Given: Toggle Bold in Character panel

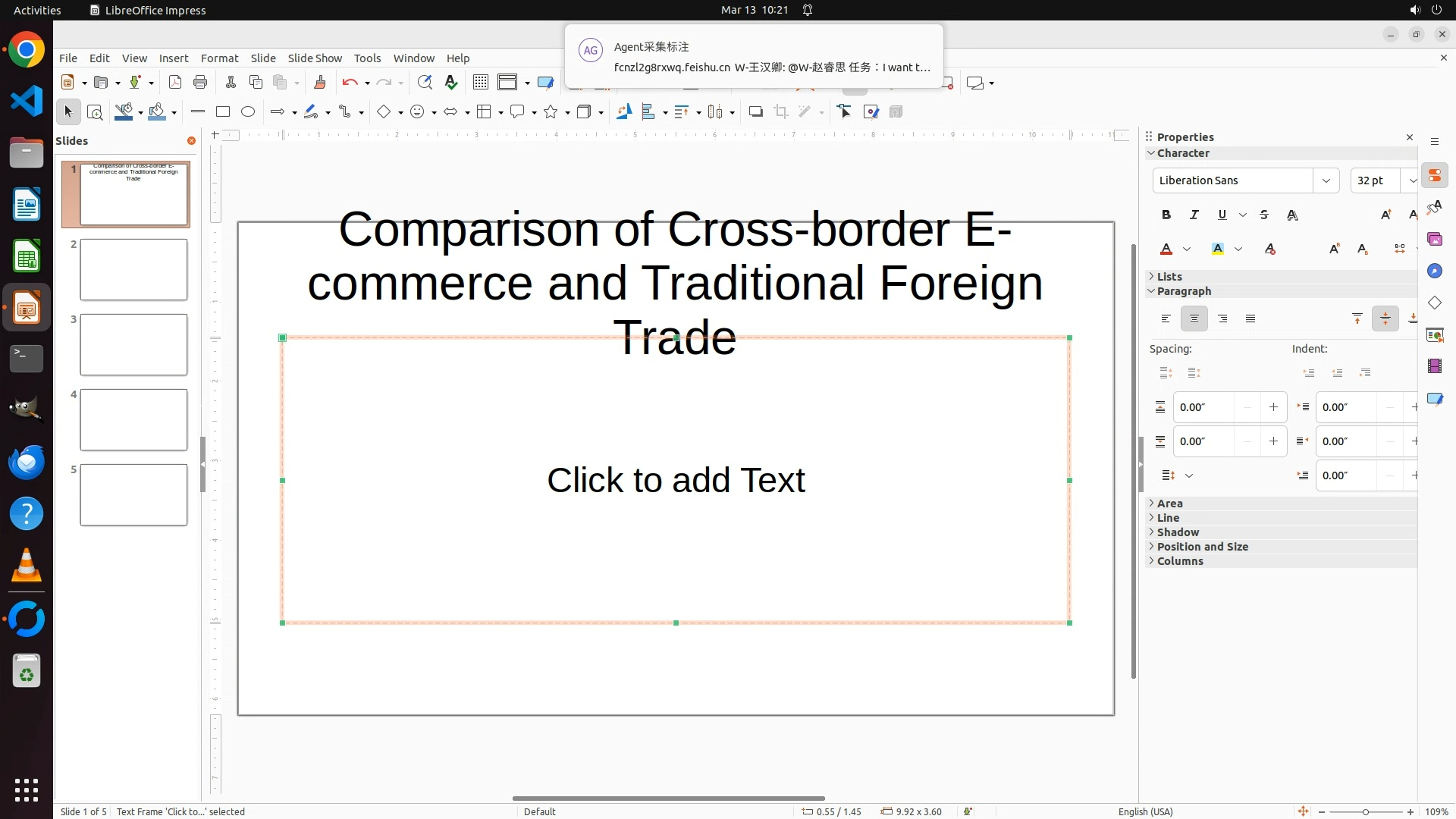Looking at the screenshot, I should click(x=1166, y=215).
